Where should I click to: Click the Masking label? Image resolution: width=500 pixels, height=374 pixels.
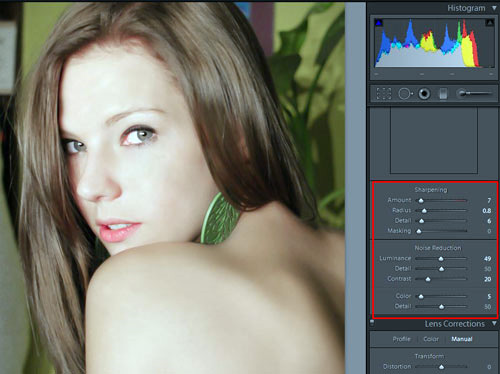coord(399,231)
